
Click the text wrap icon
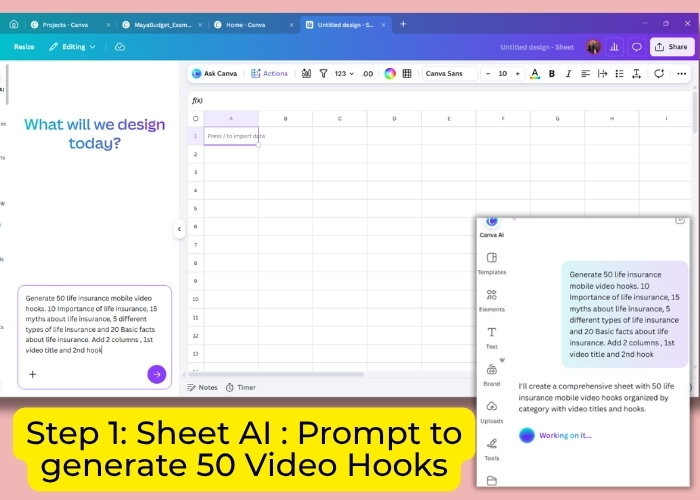coord(602,74)
